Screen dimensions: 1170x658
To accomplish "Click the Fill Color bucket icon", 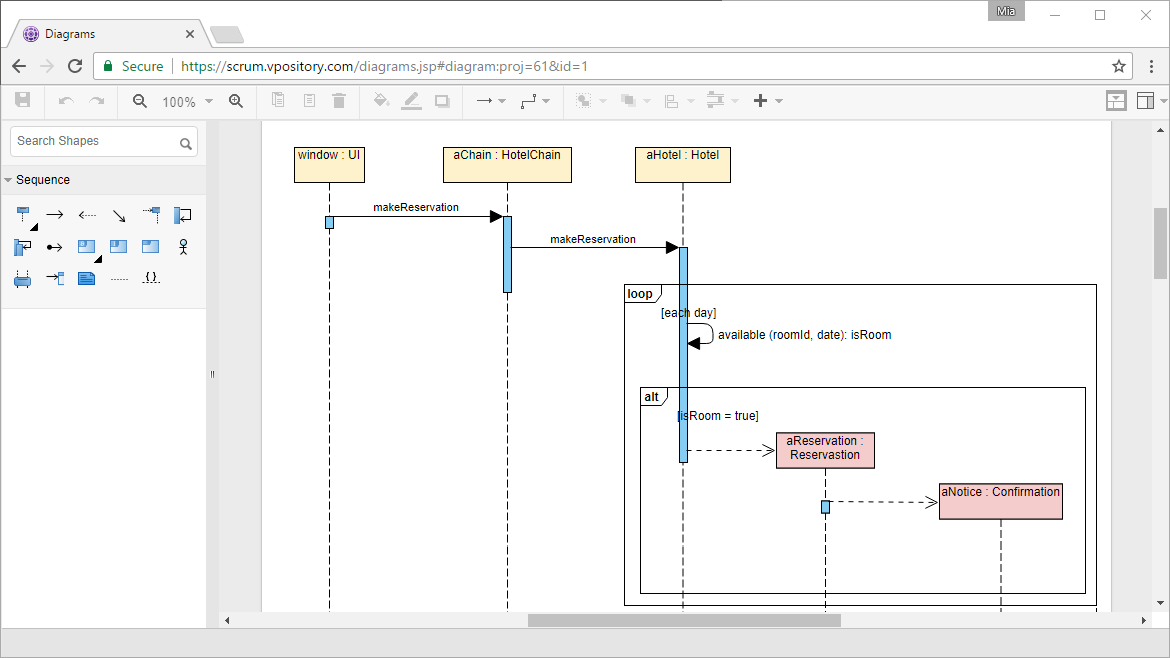I will [x=381, y=100].
